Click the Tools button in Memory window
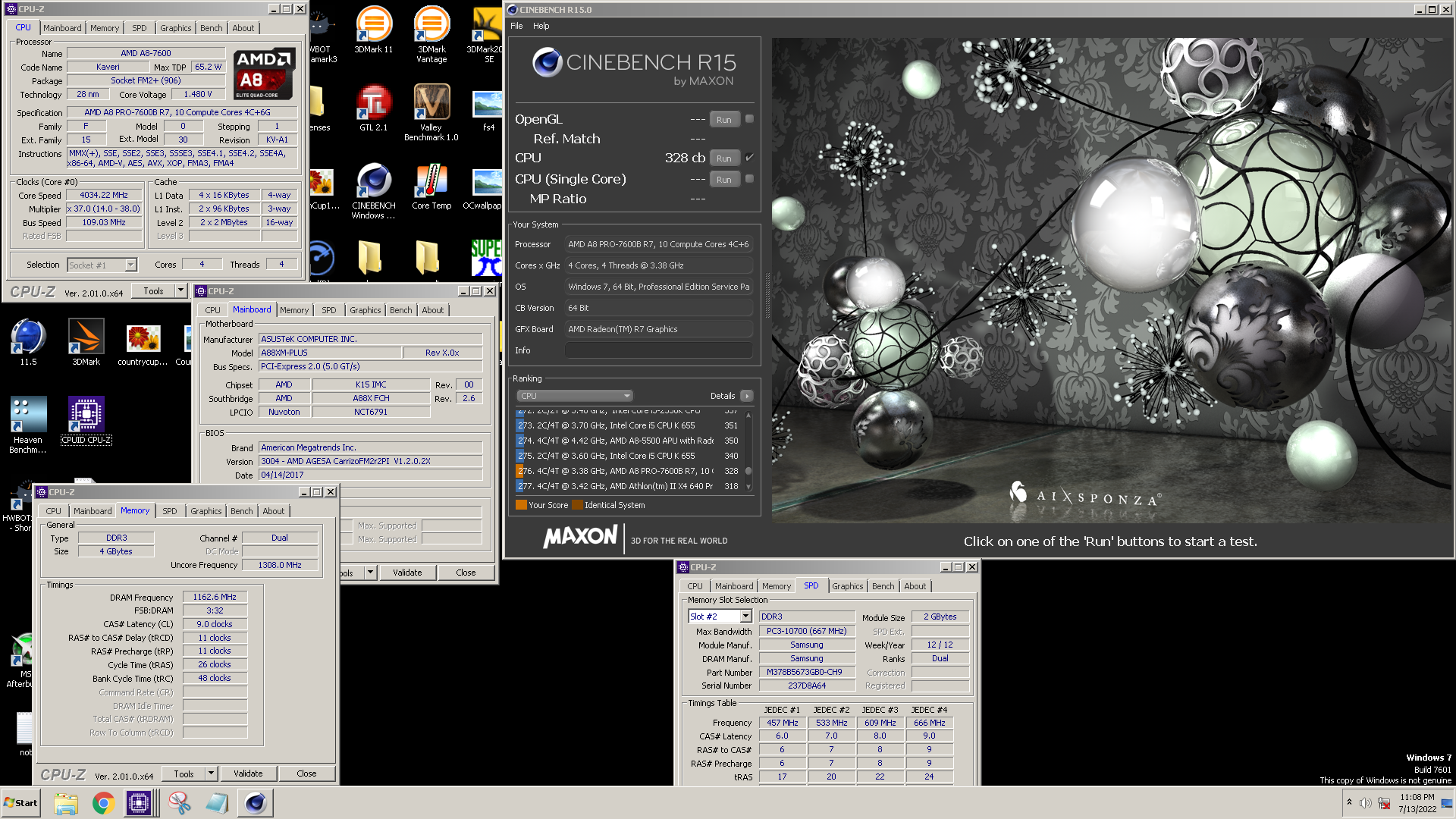1456x819 pixels. pos(184,773)
